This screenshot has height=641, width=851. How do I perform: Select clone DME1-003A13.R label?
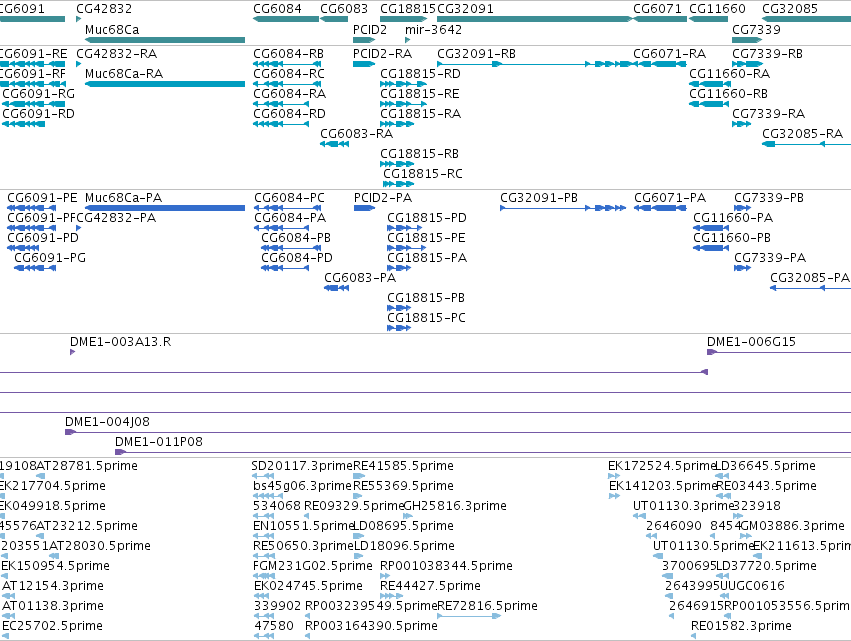[120, 342]
